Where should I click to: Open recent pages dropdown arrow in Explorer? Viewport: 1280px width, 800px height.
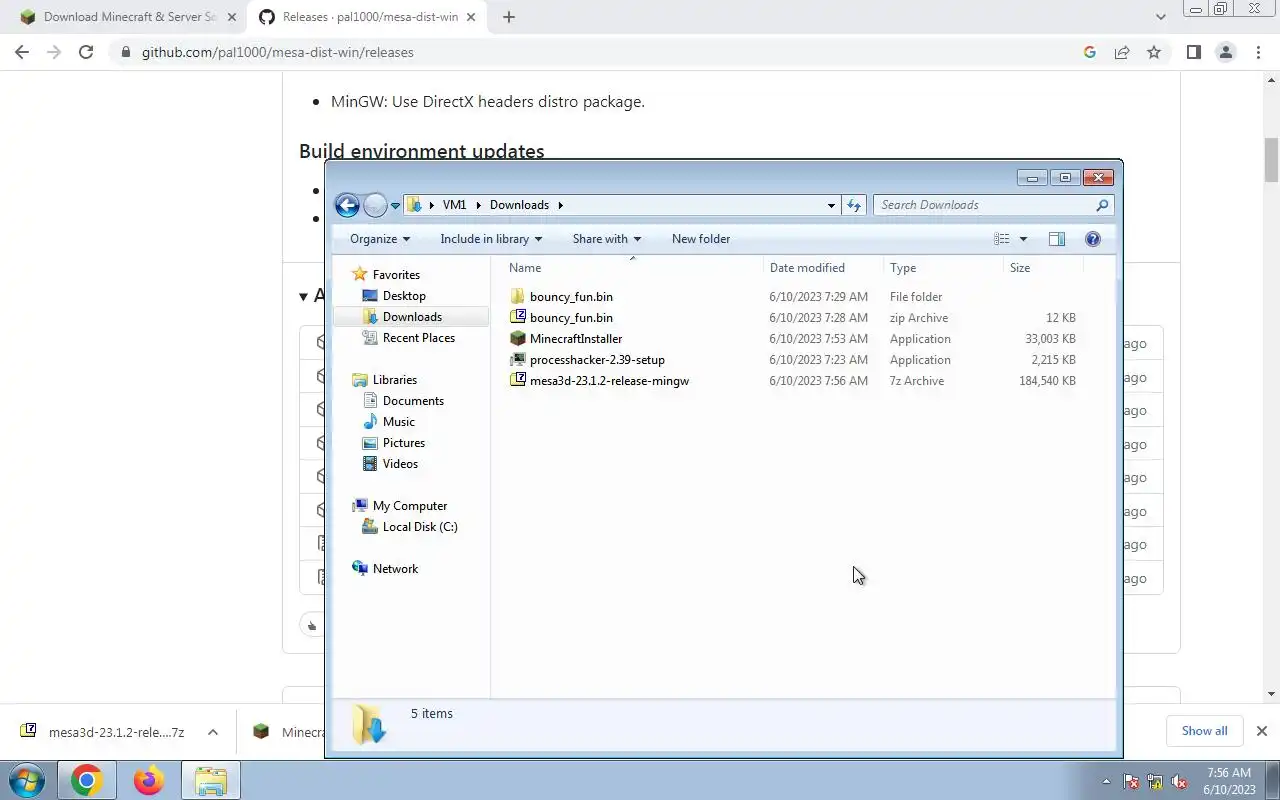(395, 205)
